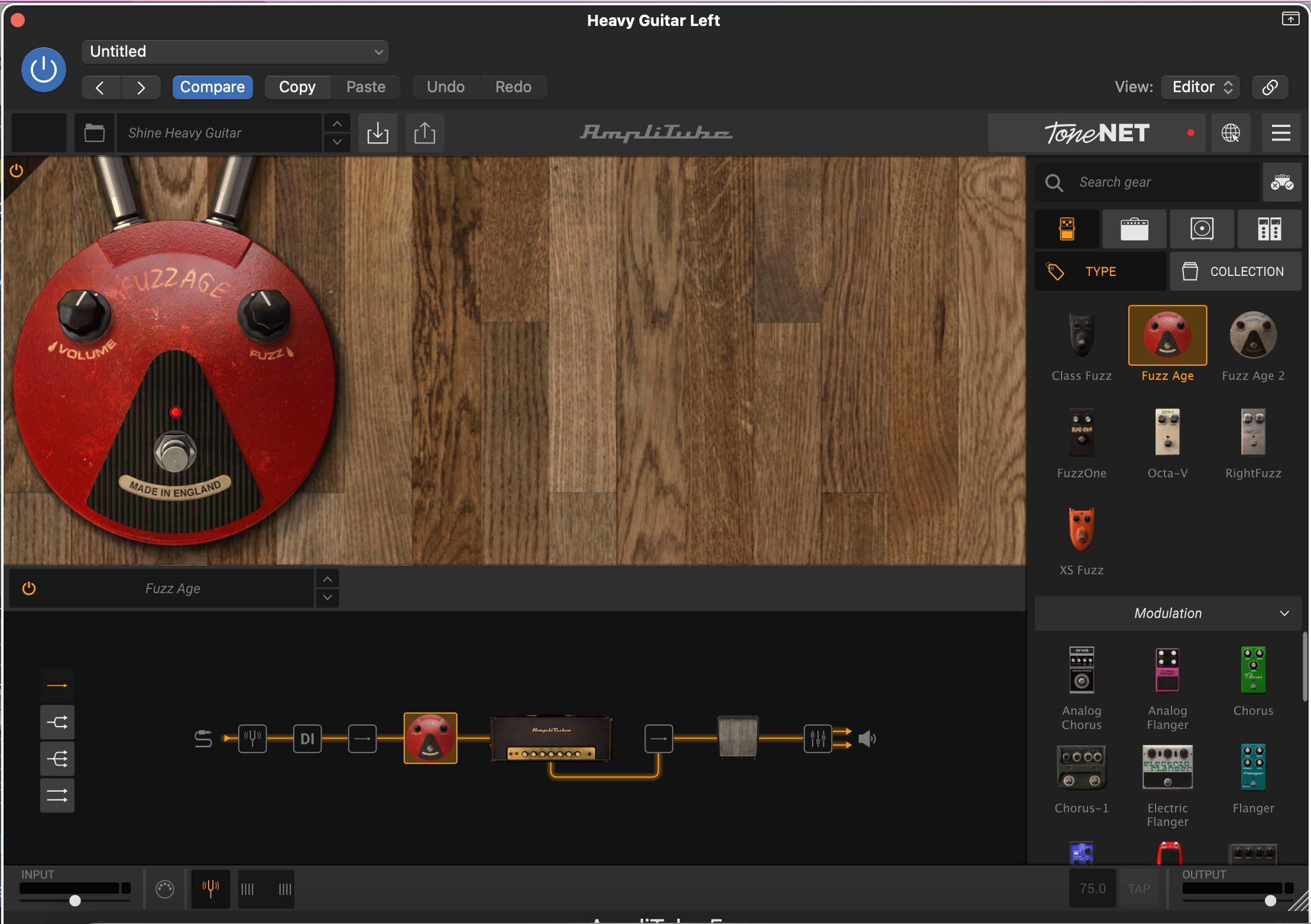Image resolution: width=1311 pixels, height=924 pixels.
Task: Select the FuzzOne pedal
Action: (1082, 443)
